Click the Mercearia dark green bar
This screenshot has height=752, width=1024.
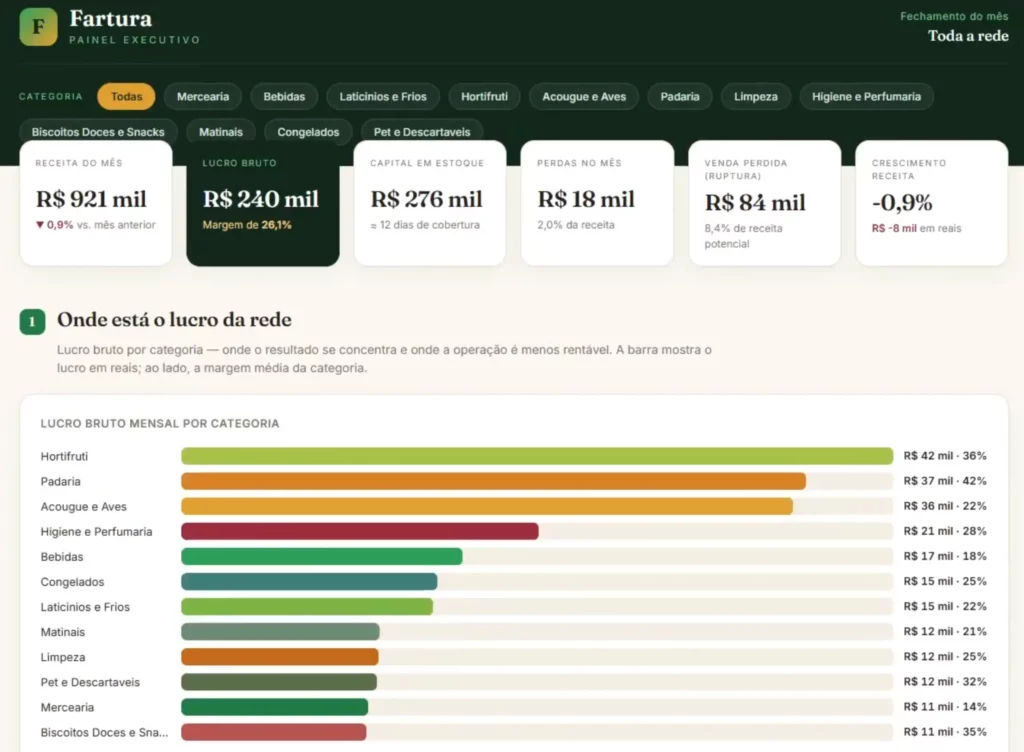coord(274,707)
